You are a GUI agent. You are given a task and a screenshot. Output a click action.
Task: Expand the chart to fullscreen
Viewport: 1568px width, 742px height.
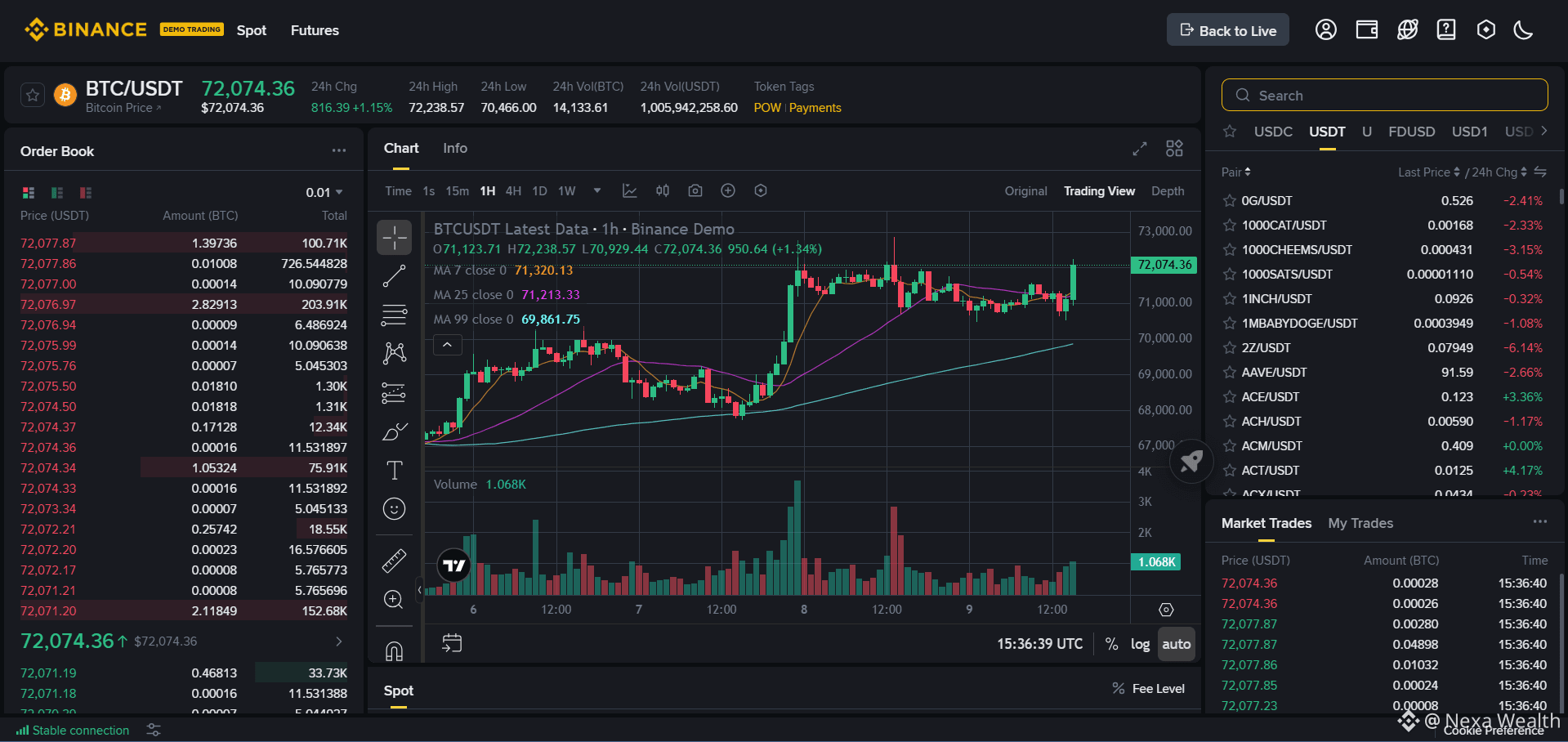click(x=1140, y=149)
